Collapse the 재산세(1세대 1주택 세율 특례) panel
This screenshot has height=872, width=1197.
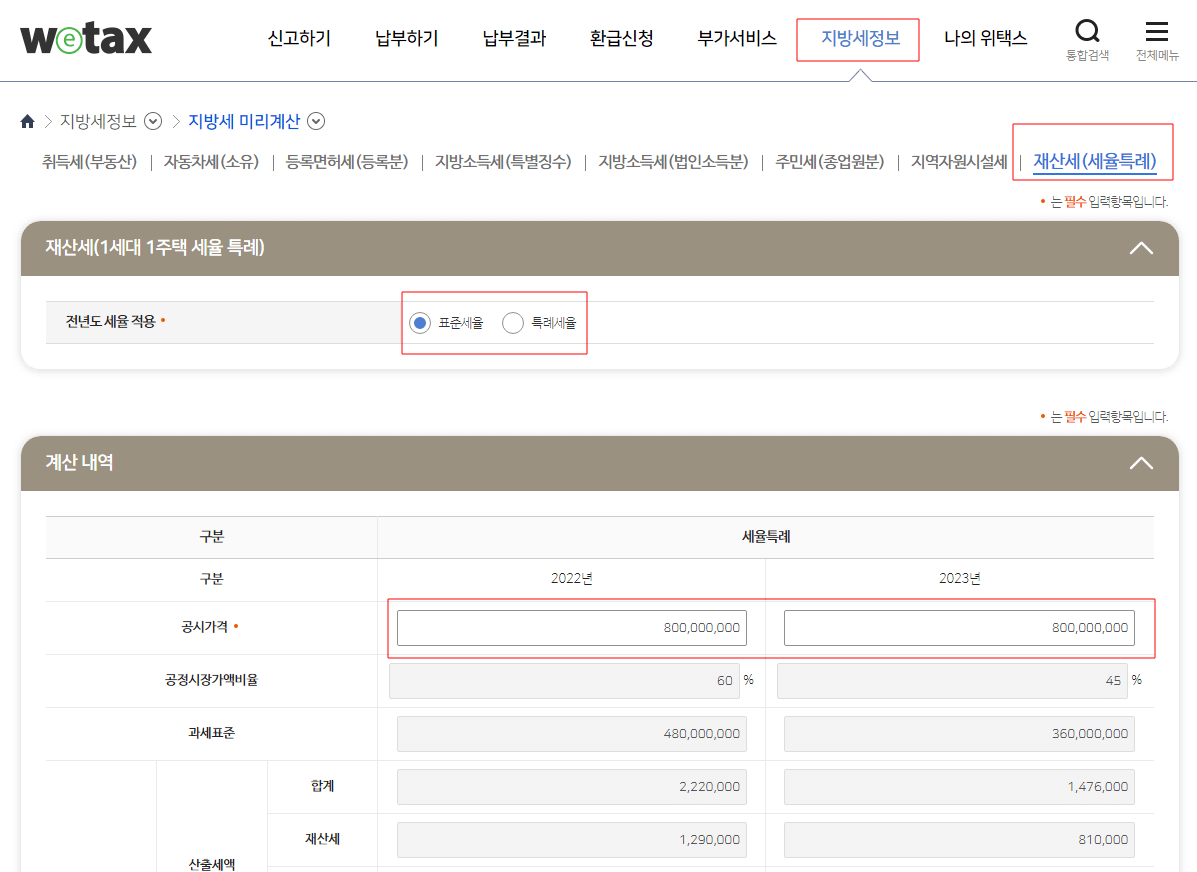(1141, 248)
